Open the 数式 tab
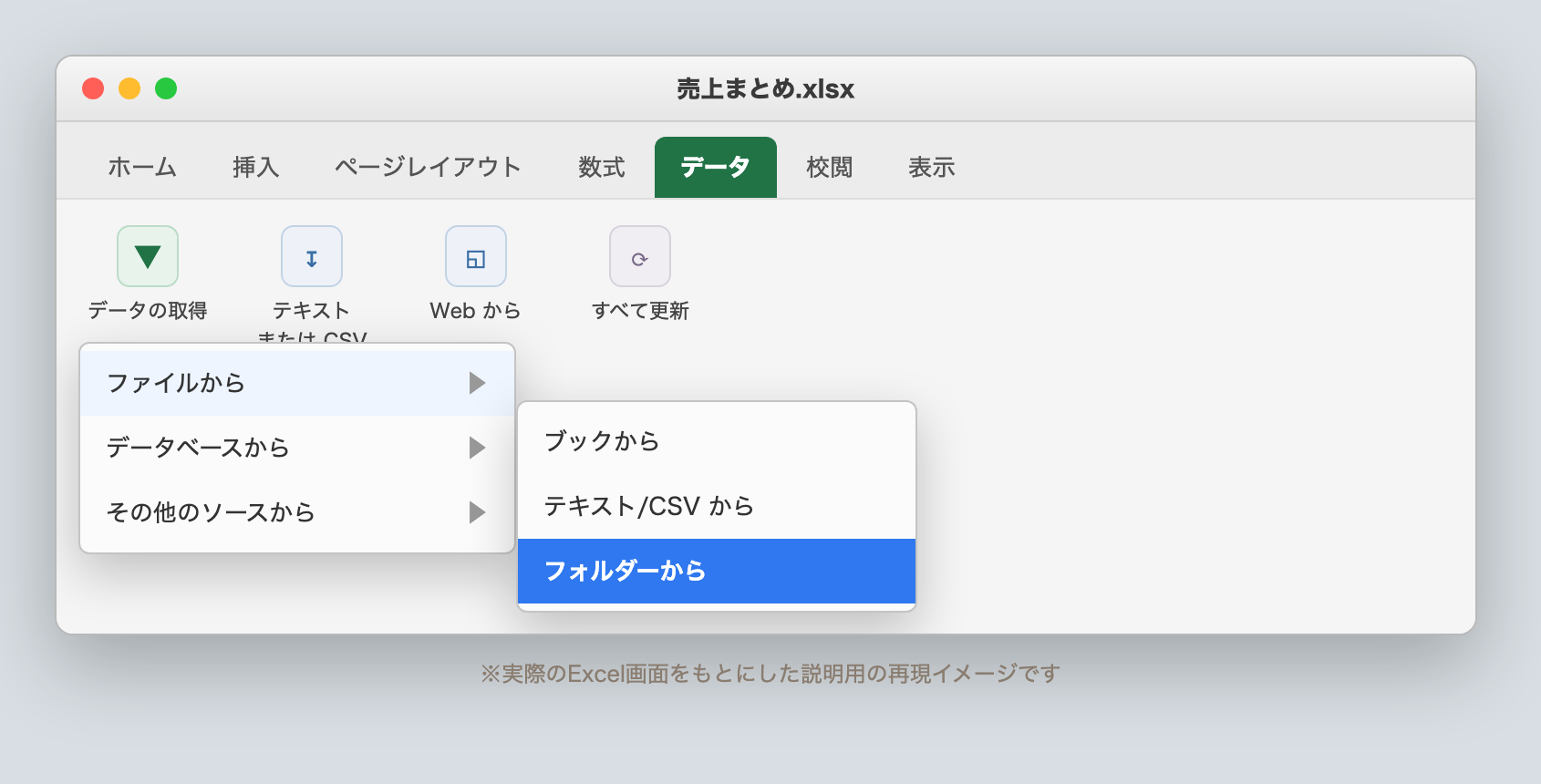This screenshot has height=784, width=1541. coord(602,168)
